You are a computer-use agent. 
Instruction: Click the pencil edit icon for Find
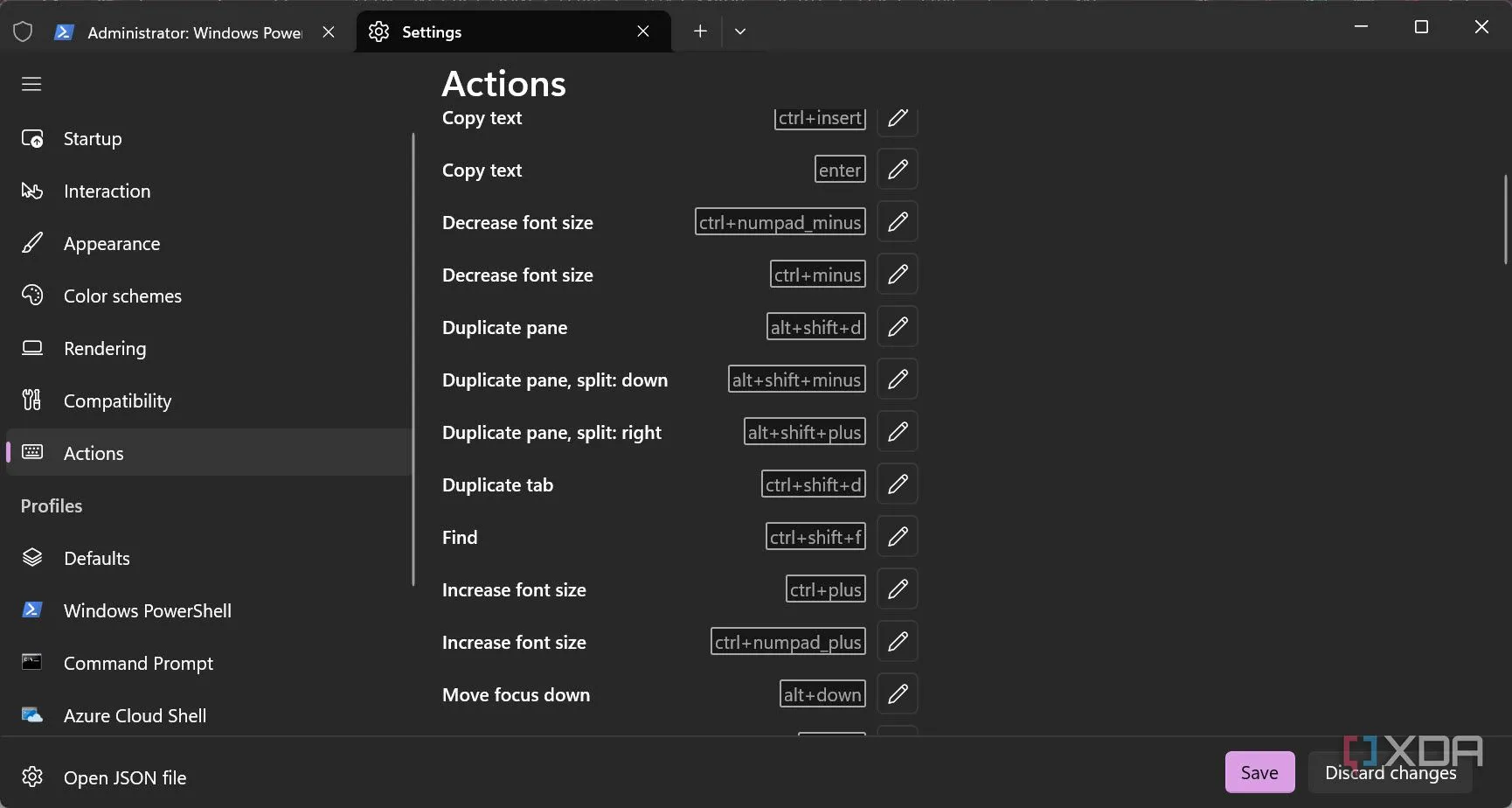click(x=897, y=537)
